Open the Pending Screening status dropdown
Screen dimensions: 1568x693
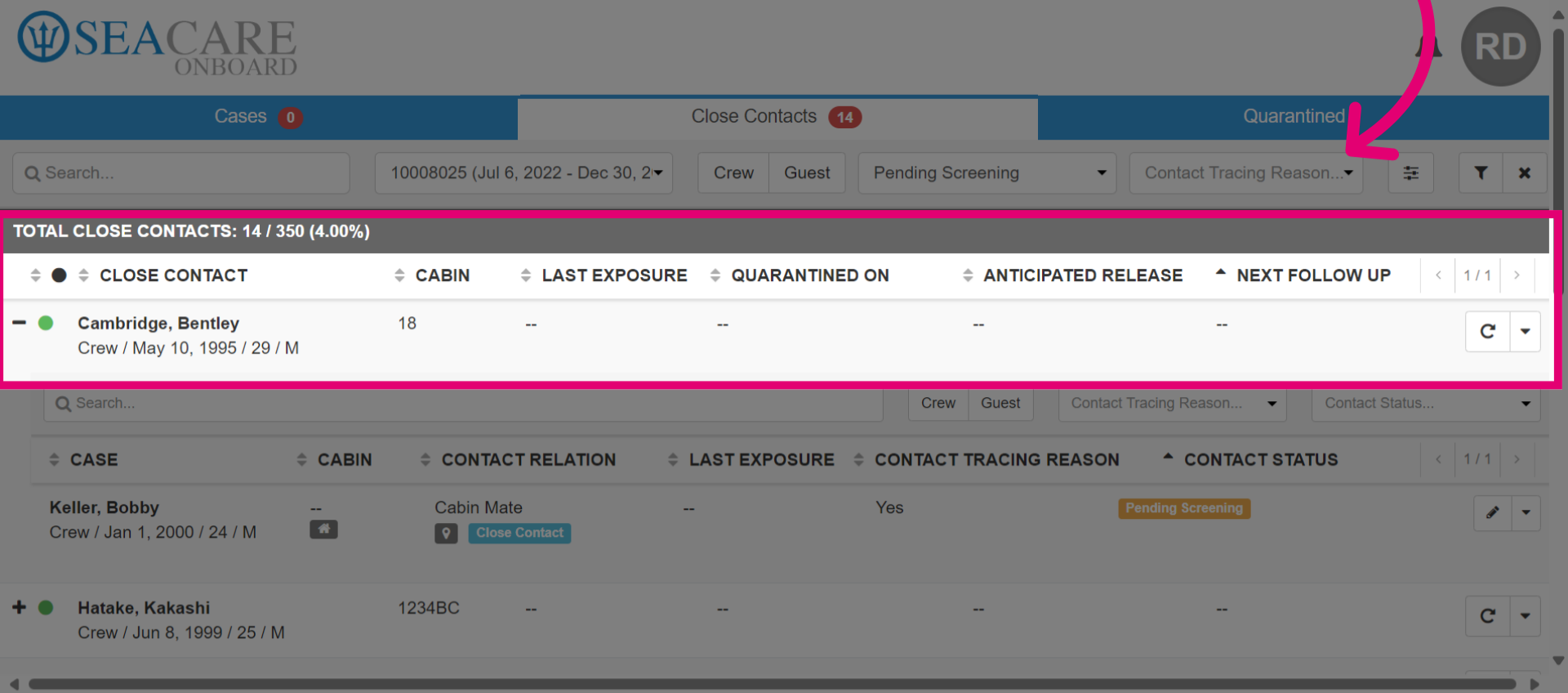987,173
